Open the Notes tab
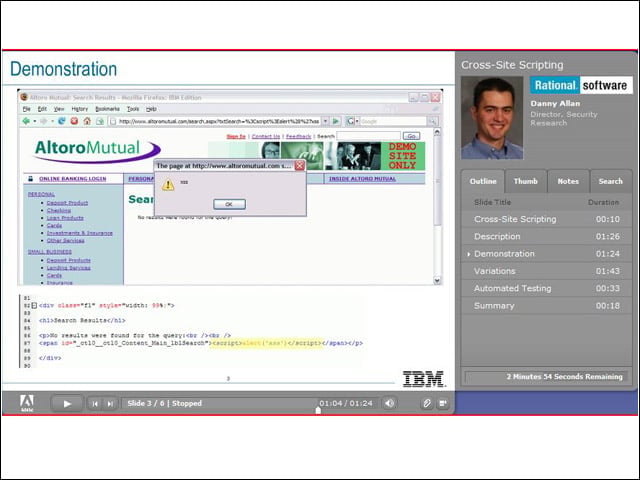 (568, 181)
